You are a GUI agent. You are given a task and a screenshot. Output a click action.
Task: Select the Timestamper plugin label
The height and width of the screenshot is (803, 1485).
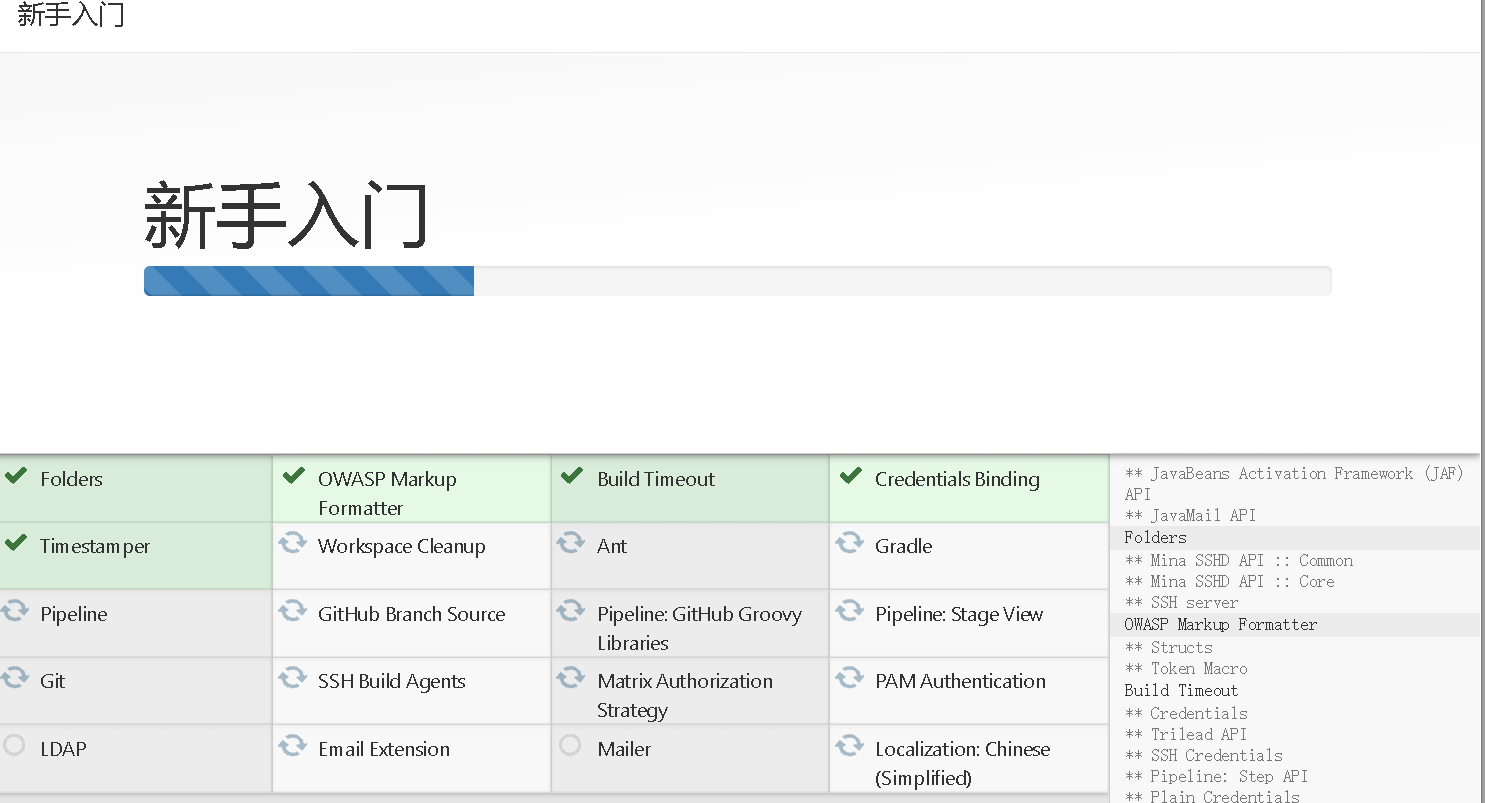pos(95,547)
